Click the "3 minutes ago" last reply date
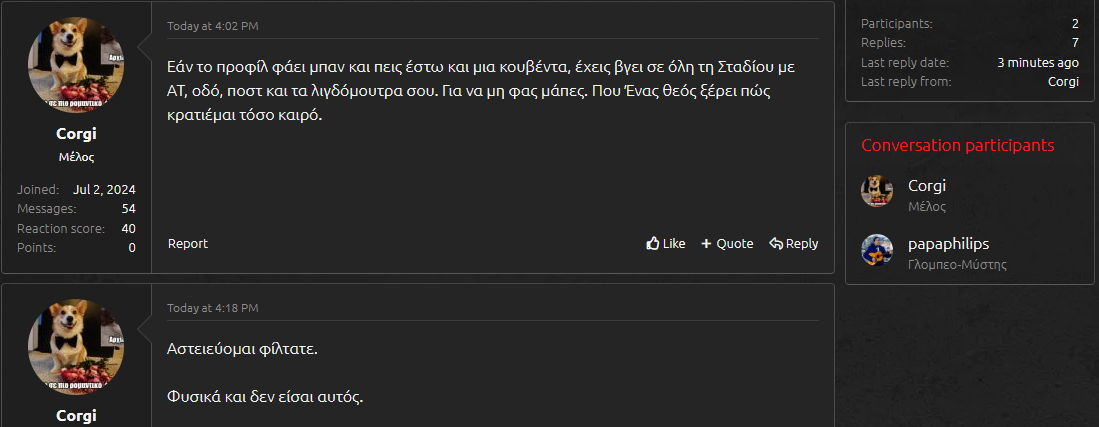This screenshot has height=427, width=1099. [1038, 62]
